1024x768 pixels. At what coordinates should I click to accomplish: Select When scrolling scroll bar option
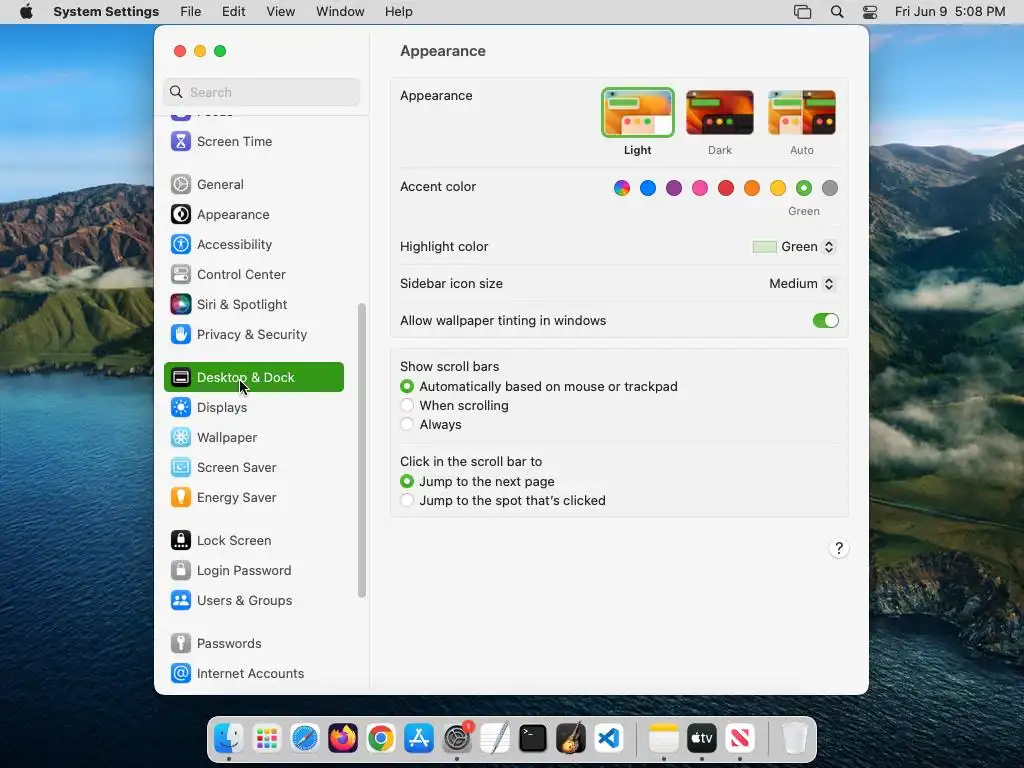[x=407, y=406]
